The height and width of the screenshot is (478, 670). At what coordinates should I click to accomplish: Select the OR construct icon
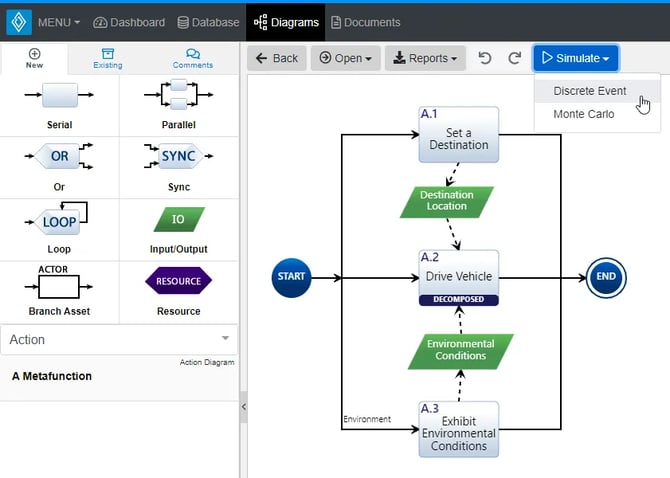point(59,156)
